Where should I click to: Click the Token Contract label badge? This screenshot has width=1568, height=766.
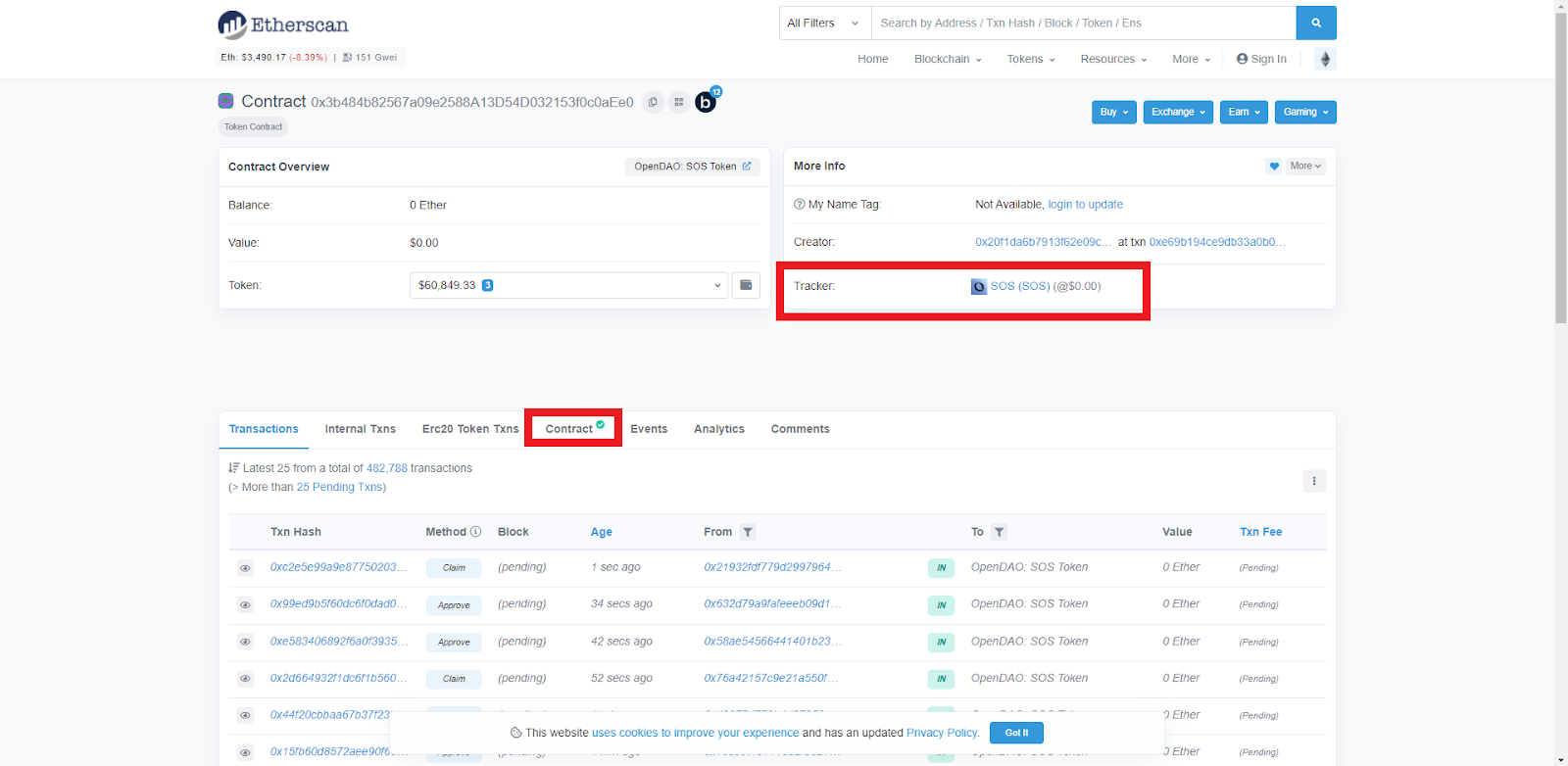point(253,126)
